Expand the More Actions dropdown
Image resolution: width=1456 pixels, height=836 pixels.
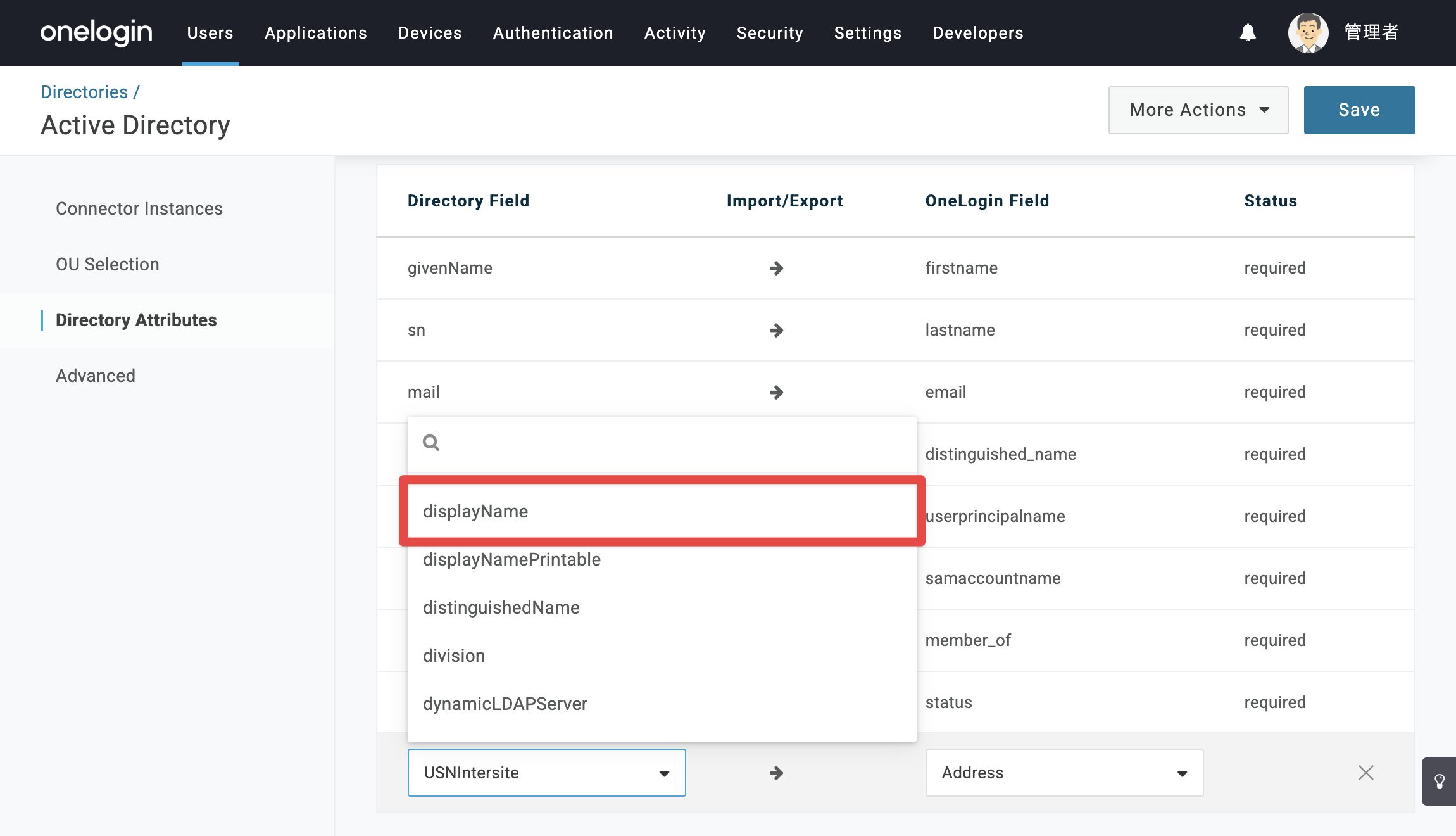pos(1198,110)
